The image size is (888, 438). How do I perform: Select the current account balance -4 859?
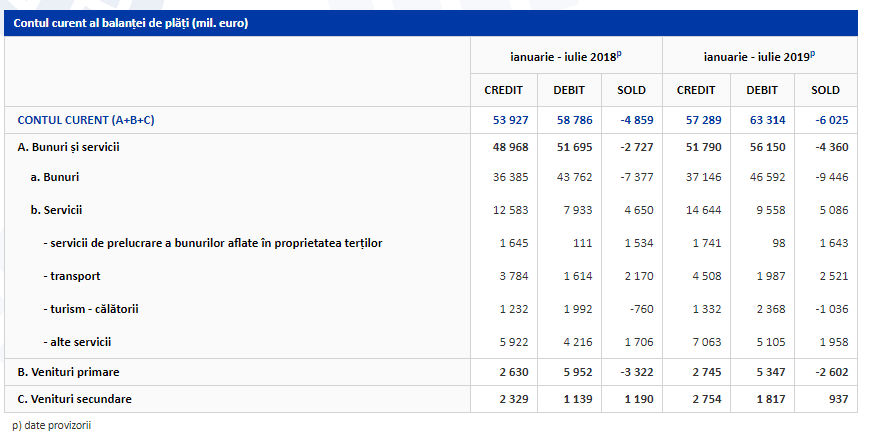[x=635, y=120]
